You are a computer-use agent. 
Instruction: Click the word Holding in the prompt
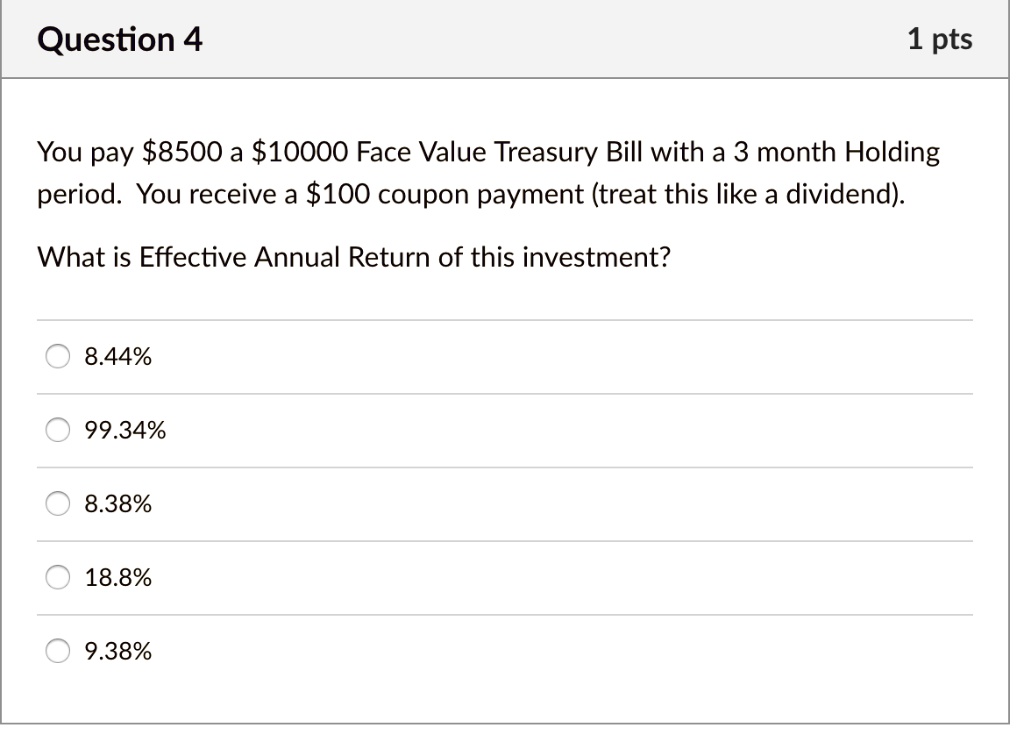click(x=893, y=152)
